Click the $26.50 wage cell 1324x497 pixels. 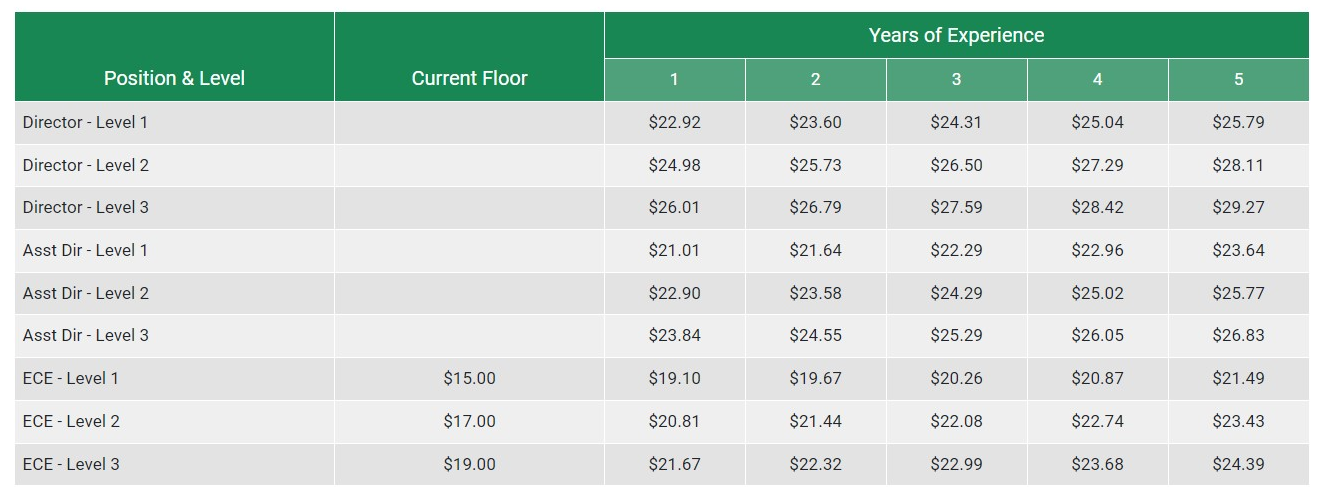pos(956,165)
